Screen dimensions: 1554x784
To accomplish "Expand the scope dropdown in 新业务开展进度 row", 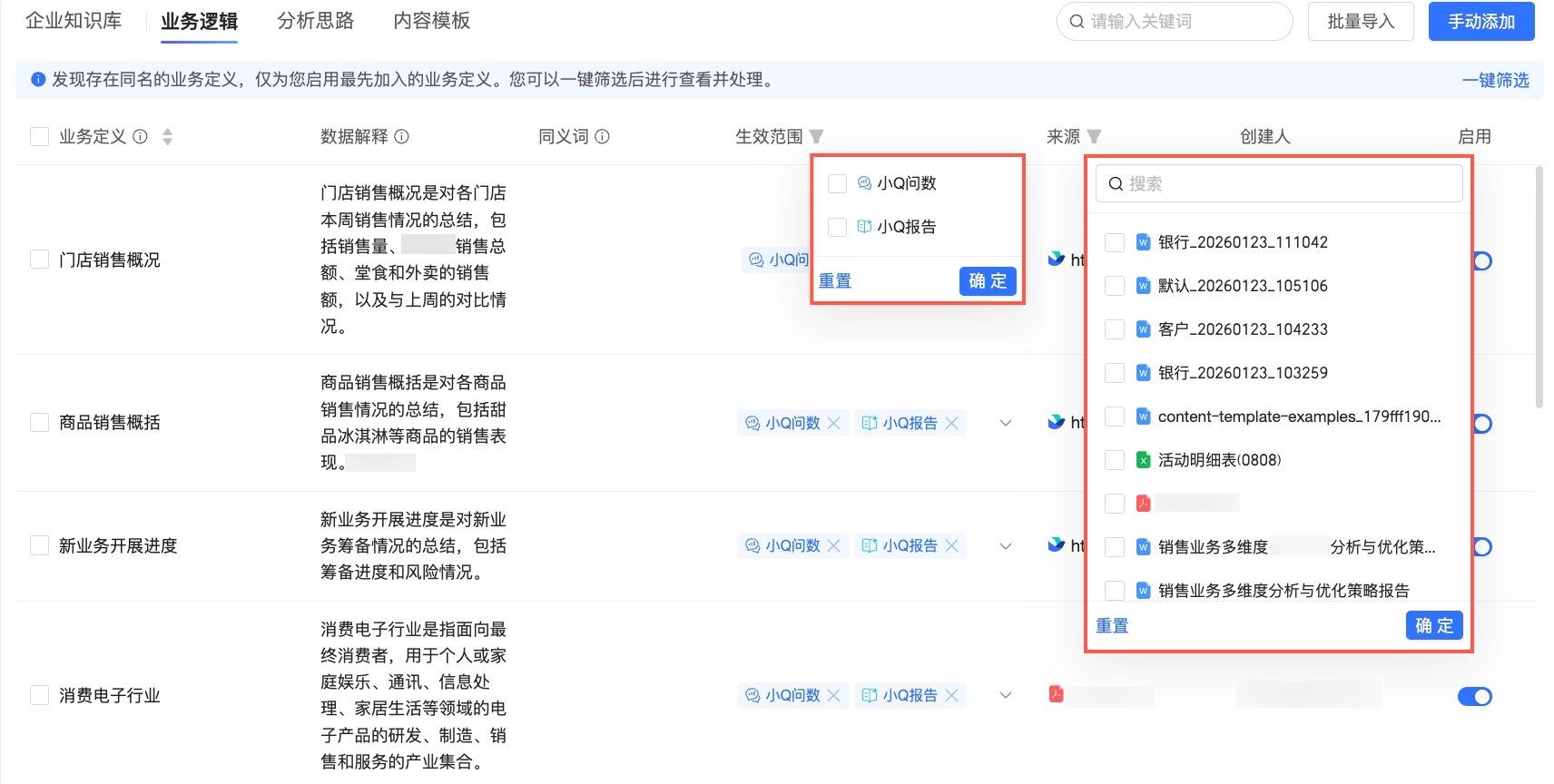I will click(1006, 545).
